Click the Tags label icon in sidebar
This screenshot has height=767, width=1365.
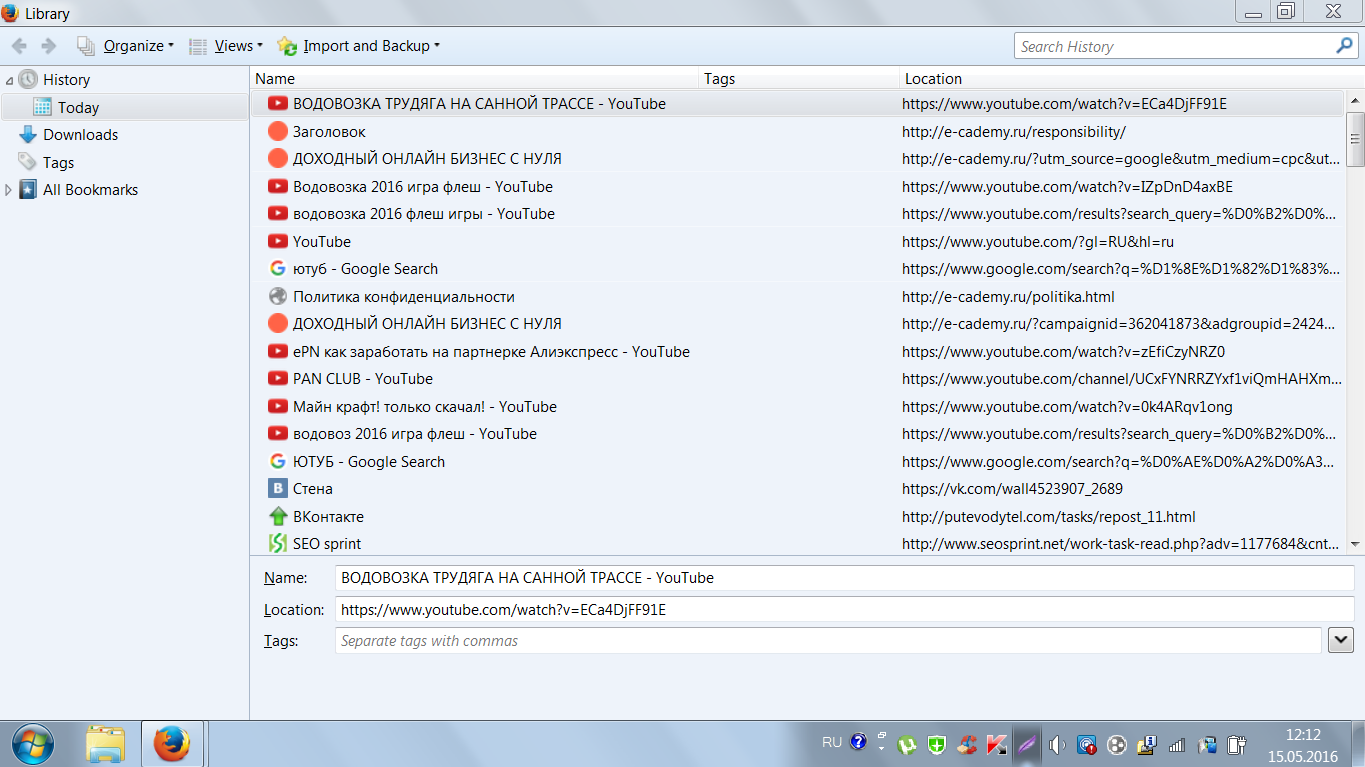tap(27, 163)
